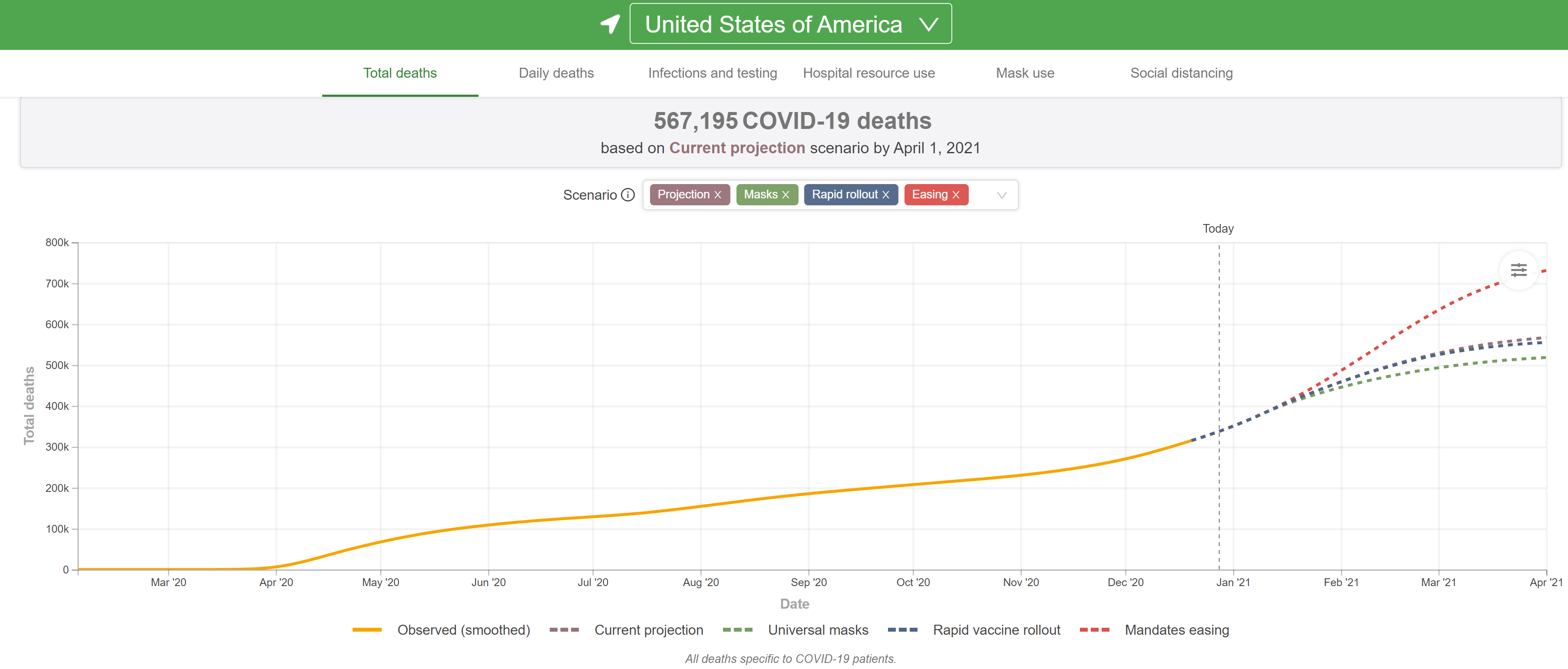Click the location arrow icon
The image size is (1568, 669).
(x=610, y=24)
